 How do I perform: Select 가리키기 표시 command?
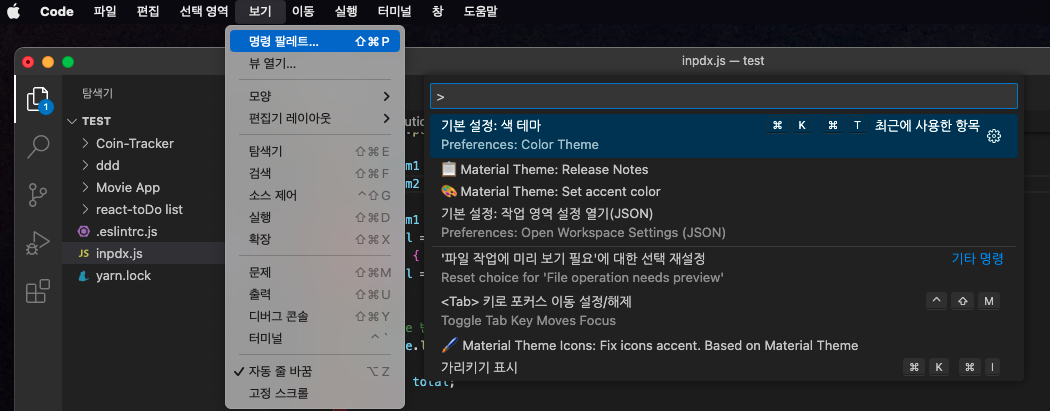[x=724, y=367]
